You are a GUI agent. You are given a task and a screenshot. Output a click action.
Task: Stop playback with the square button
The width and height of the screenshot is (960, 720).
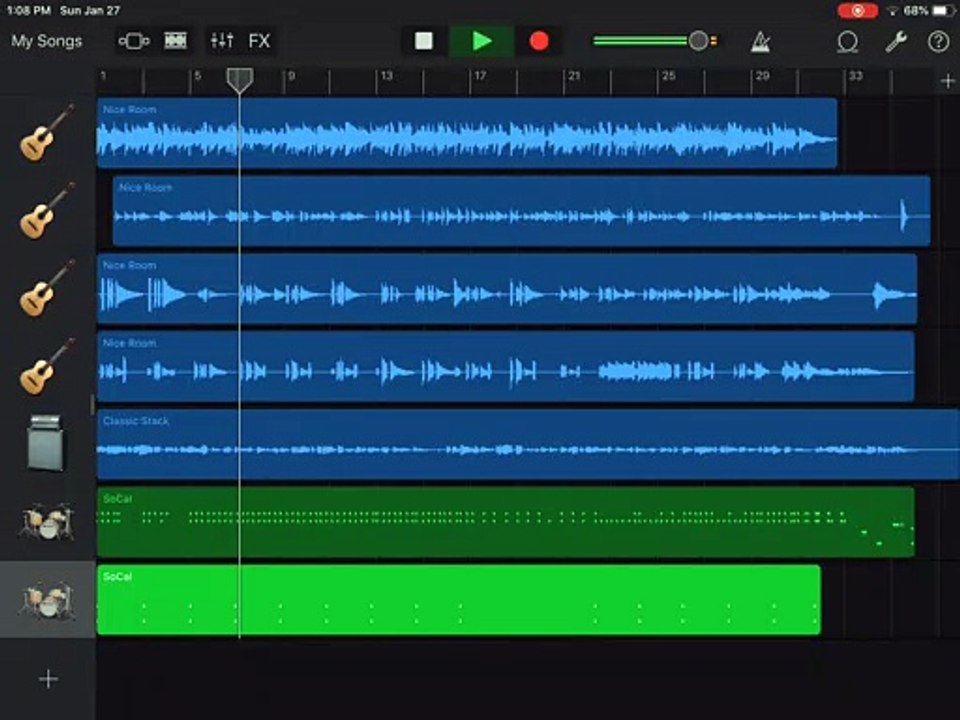[424, 41]
